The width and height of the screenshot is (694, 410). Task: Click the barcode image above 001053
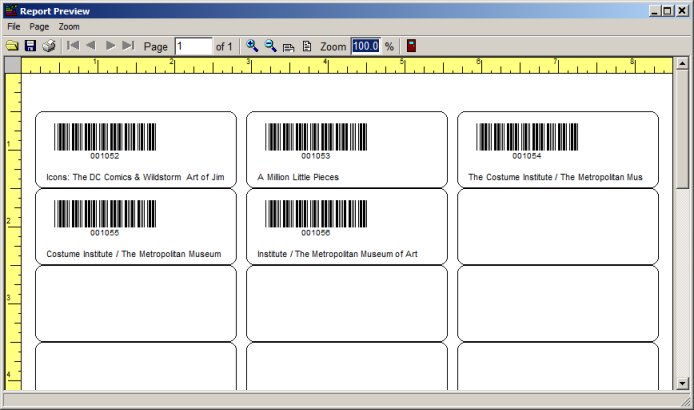[x=316, y=137]
